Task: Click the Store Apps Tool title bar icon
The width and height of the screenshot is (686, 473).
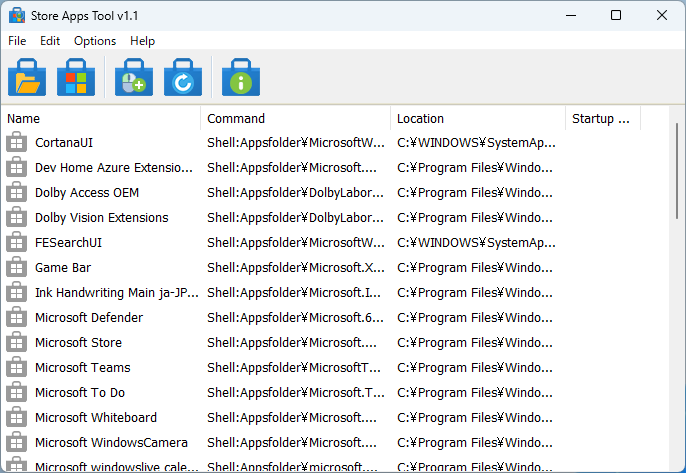Action: pyautogui.click(x=17, y=15)
